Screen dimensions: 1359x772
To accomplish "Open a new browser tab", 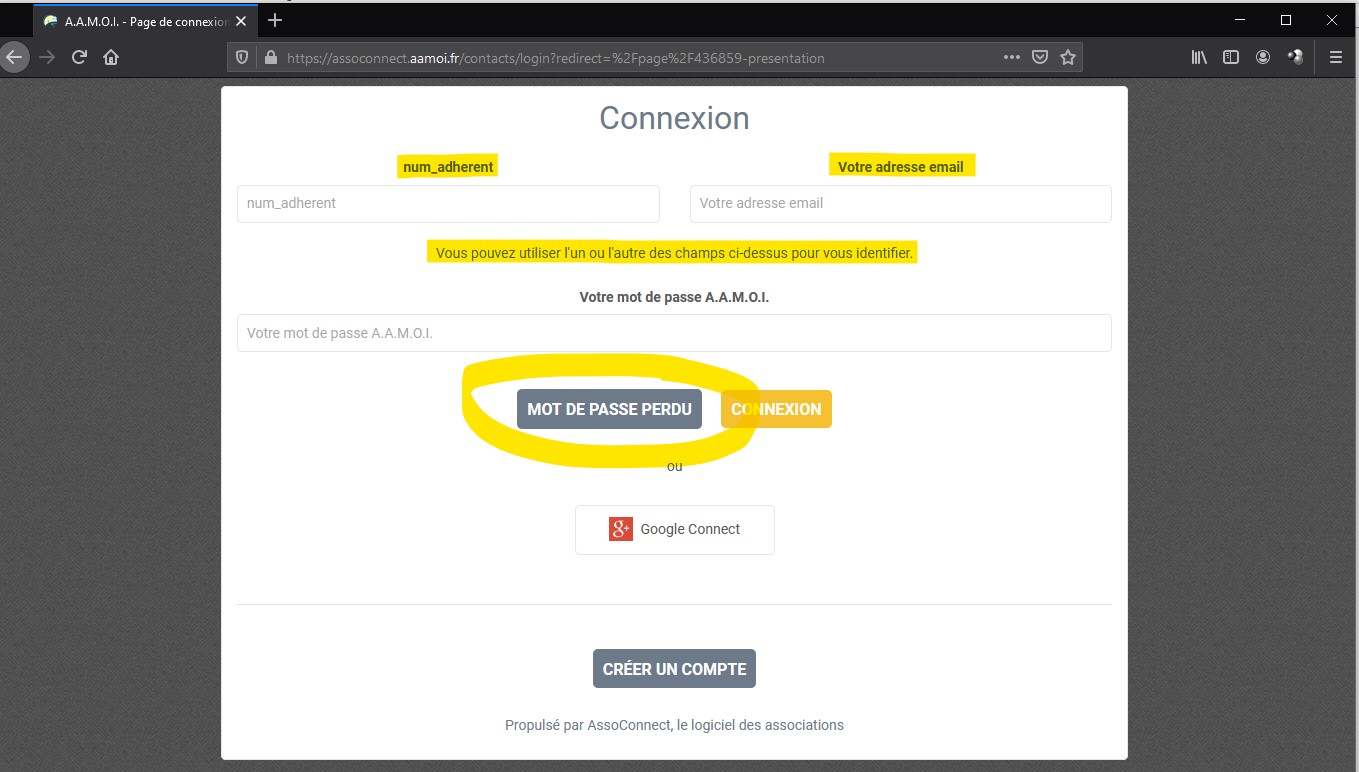I will pos(275,20).
